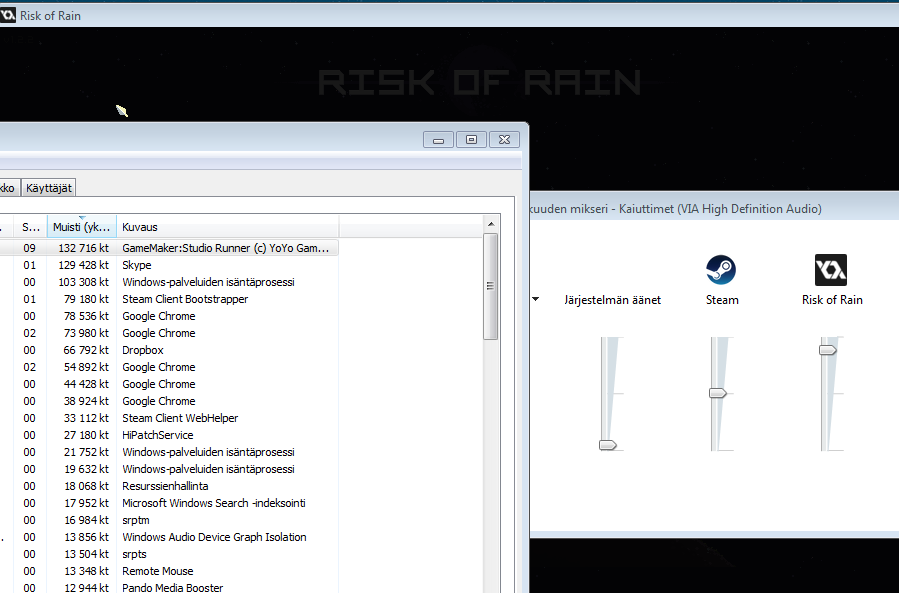The width and height of the screenshot is (899, 593).
Task: Select Windows-palveluiden isäntäprosessi row with 19 632 kt
Action: (169, 469)
